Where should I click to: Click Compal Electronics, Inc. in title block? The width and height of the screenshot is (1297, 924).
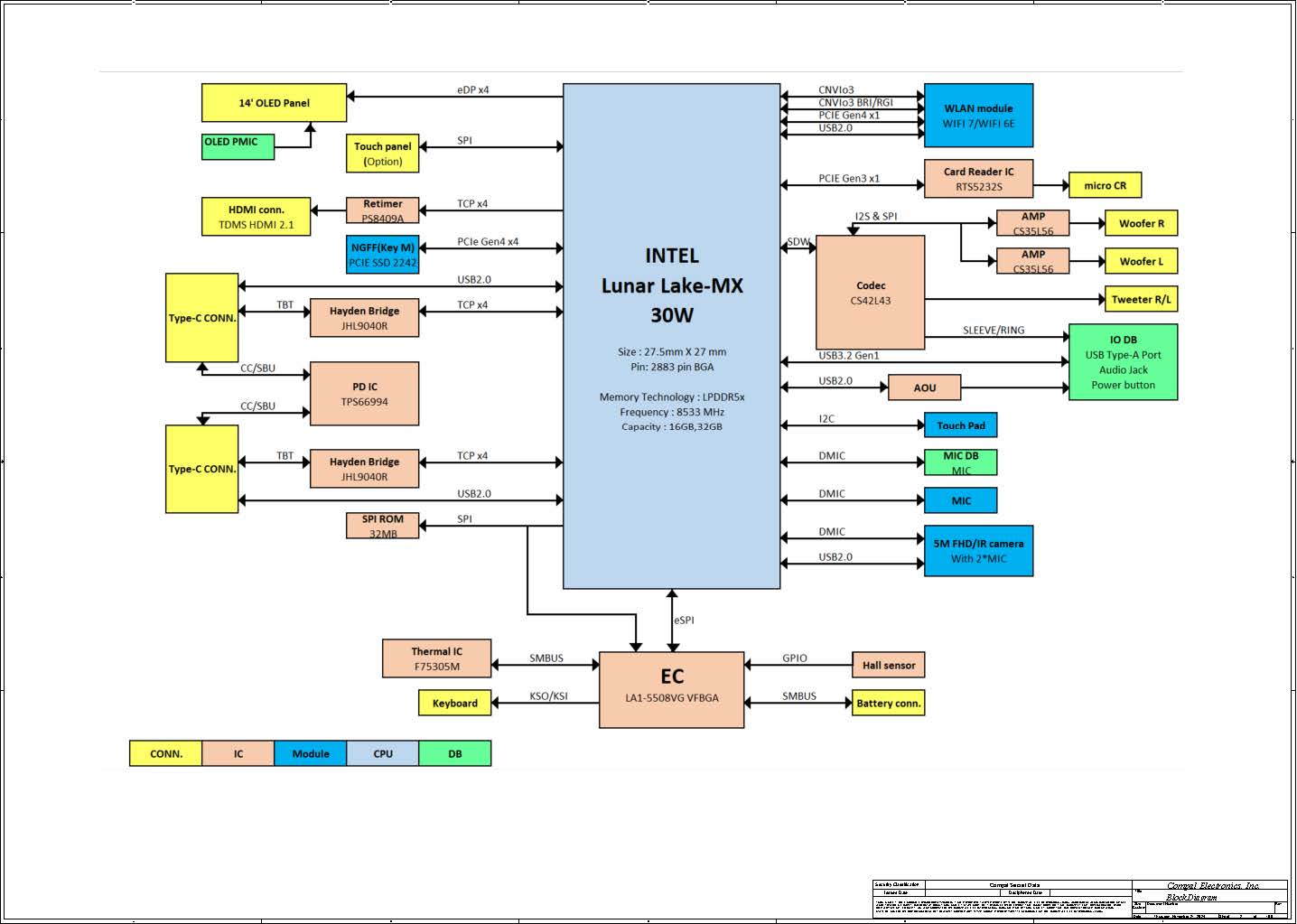tap(1213, 886)
